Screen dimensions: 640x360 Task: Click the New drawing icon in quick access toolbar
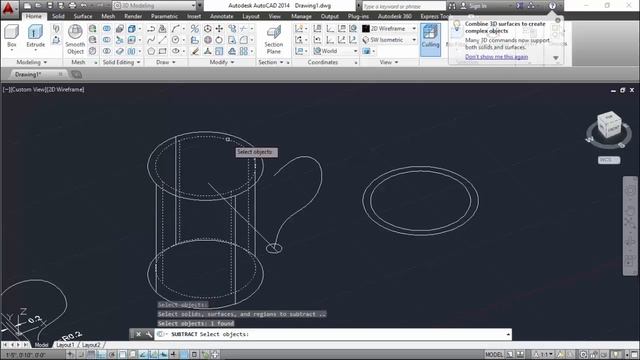click(27, 6)
